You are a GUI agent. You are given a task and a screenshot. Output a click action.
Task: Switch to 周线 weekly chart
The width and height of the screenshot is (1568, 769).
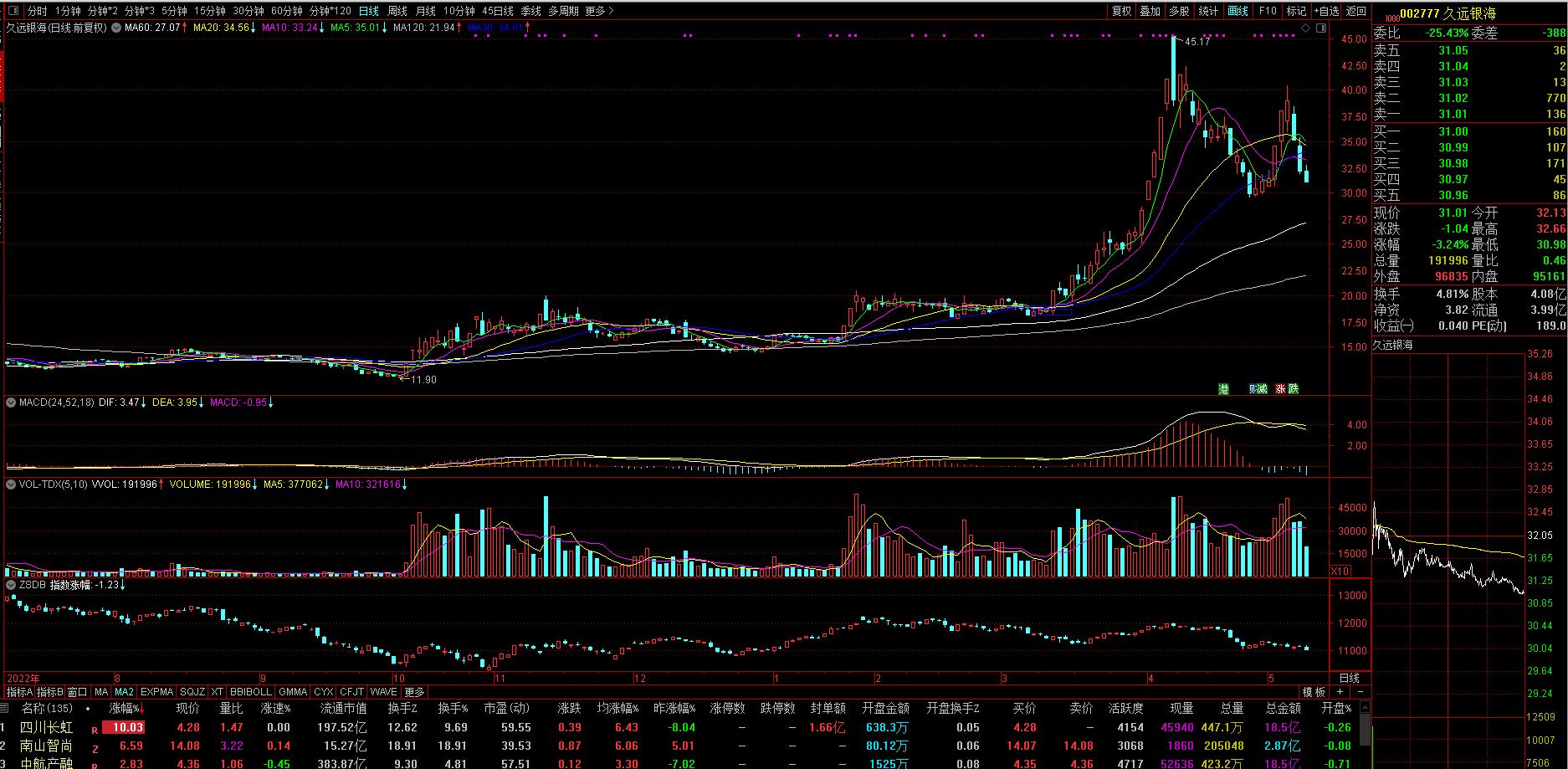397,11
